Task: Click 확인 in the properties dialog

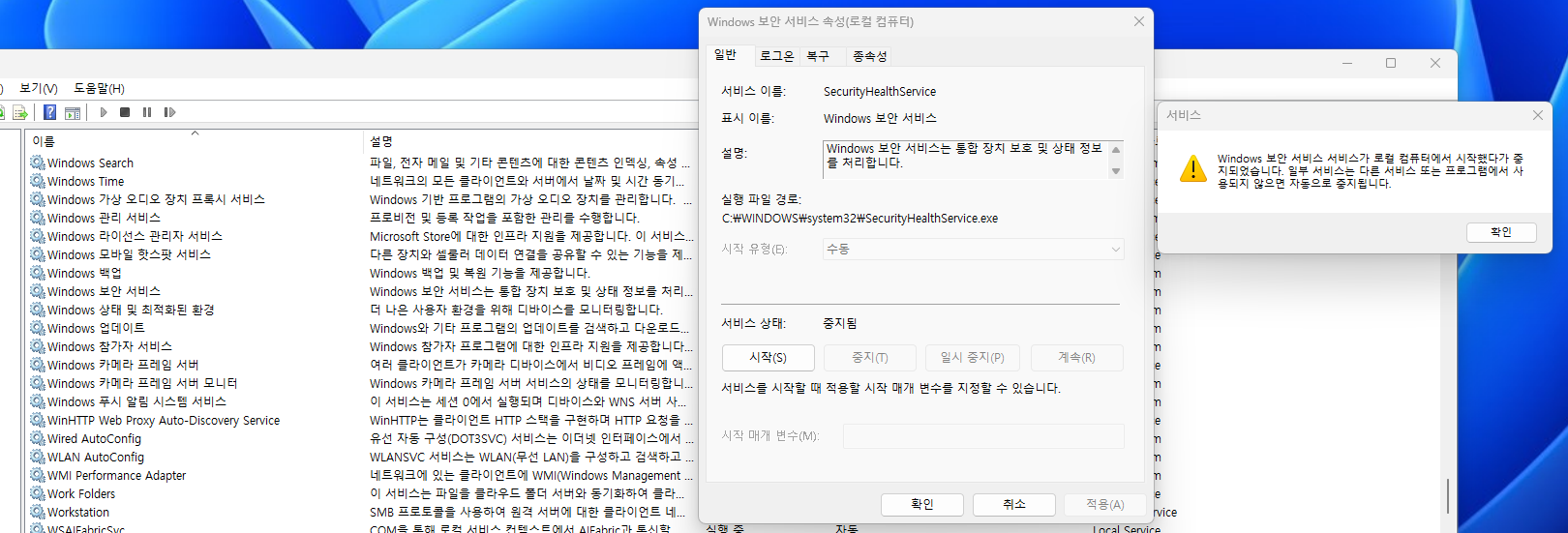Action: click(x=922, y=505)
